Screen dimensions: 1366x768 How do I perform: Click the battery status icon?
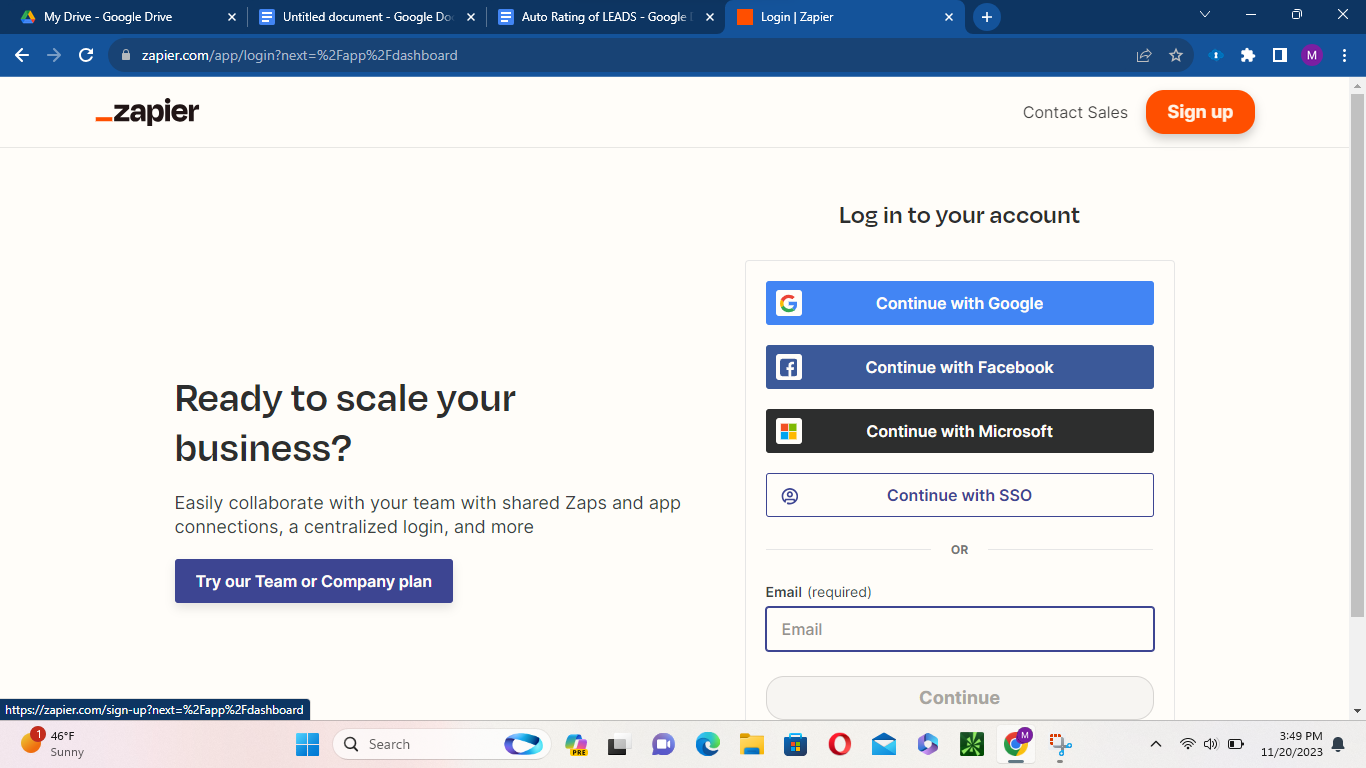1236,744
